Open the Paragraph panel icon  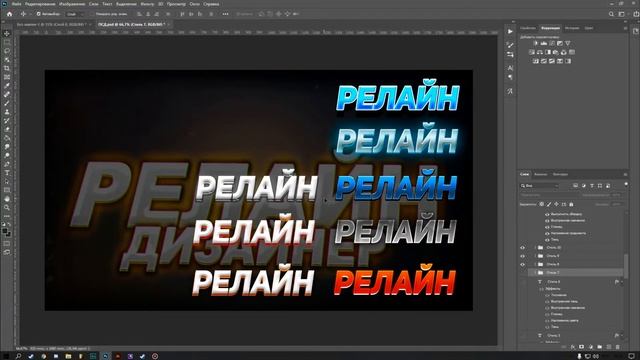tap(510, 77)
